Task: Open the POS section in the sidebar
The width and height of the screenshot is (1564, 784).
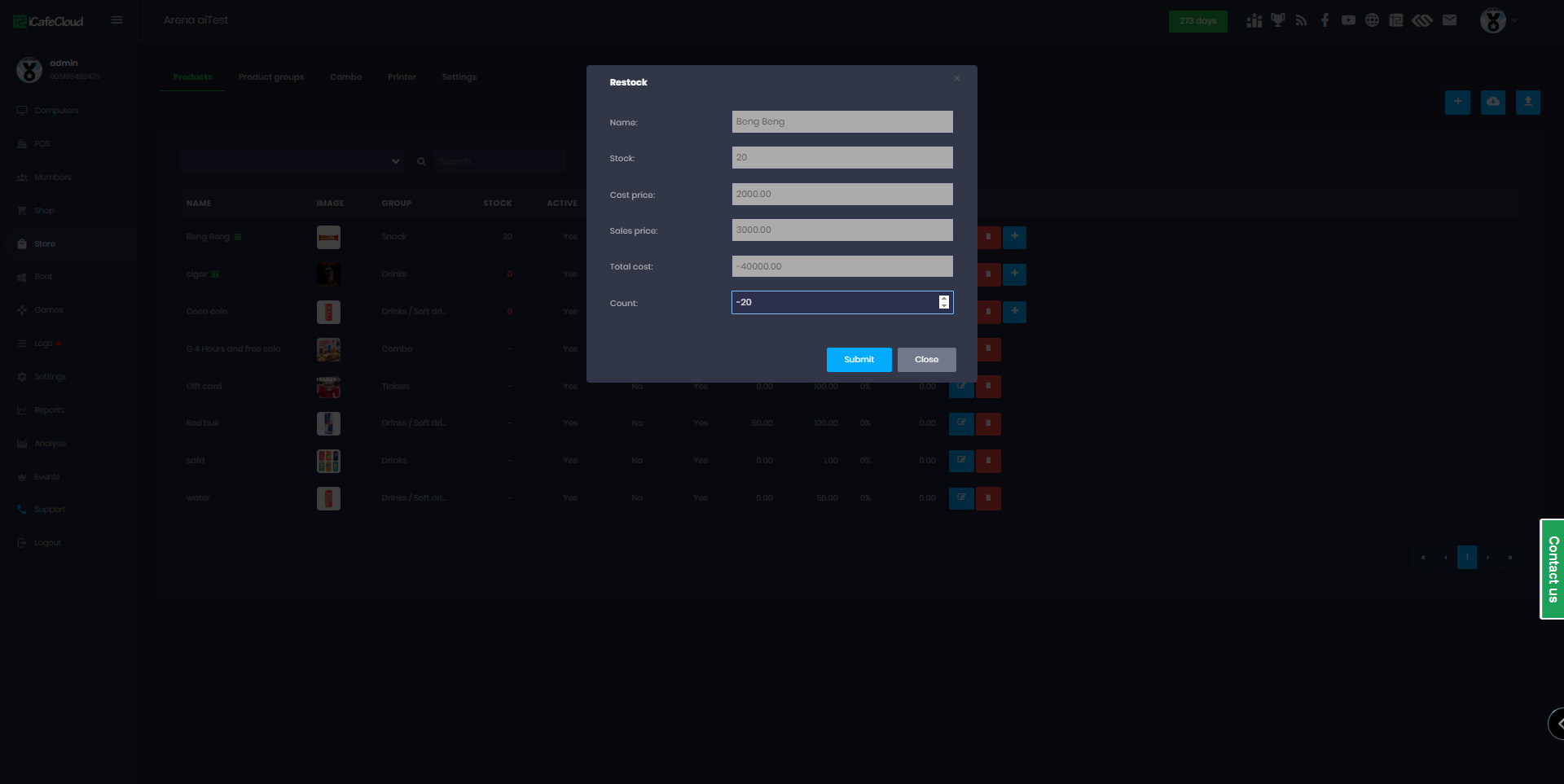Action: click(x=41, y=143)
